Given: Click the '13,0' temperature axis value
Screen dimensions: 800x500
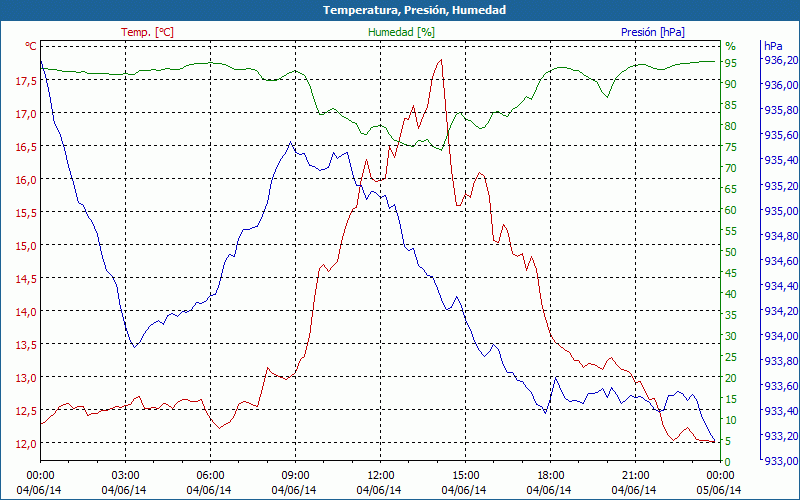Looking at the screenshot, I should (x=27, y=378).
